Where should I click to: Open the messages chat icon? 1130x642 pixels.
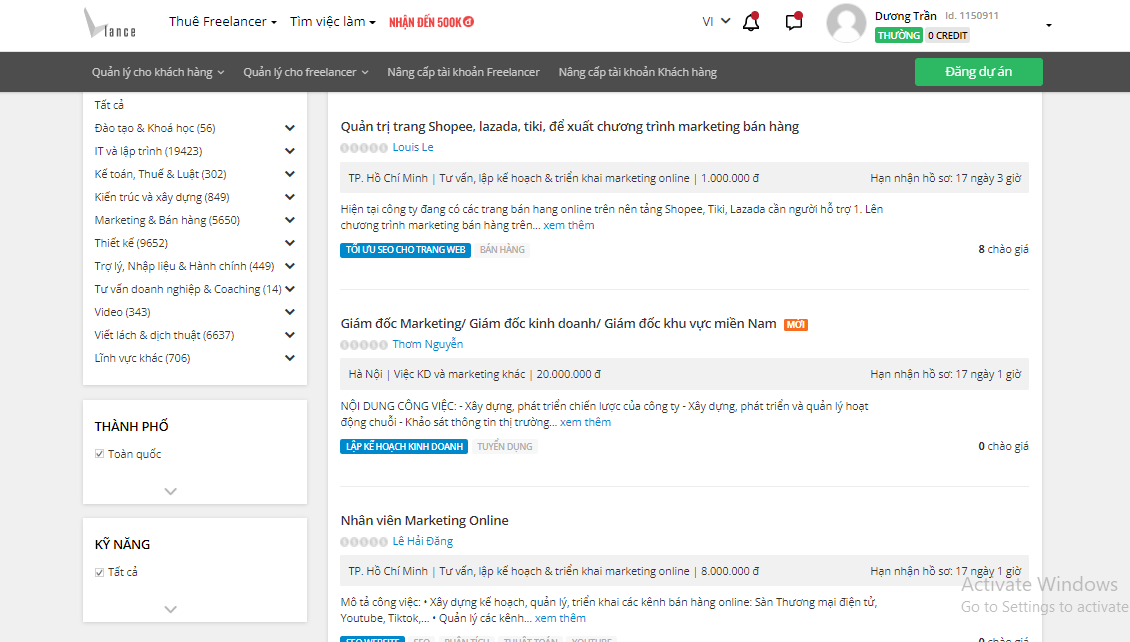tap(794, 22)
